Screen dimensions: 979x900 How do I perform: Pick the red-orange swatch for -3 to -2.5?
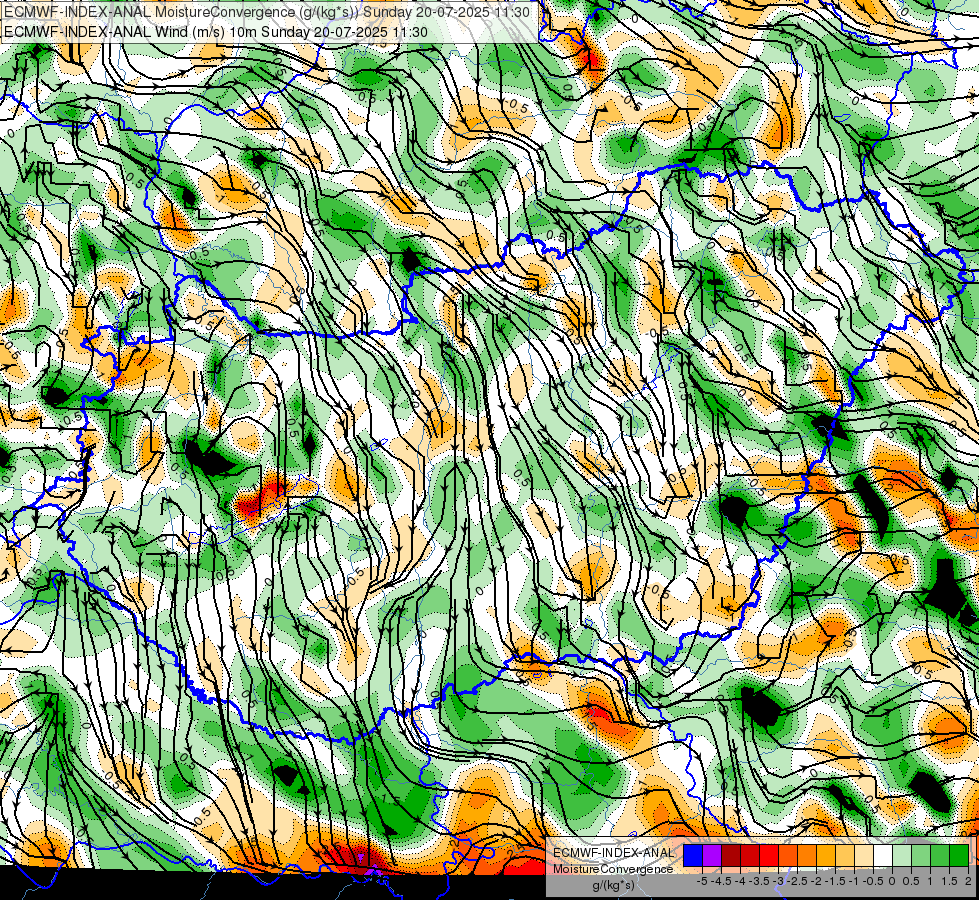click(x=788, y=856)
